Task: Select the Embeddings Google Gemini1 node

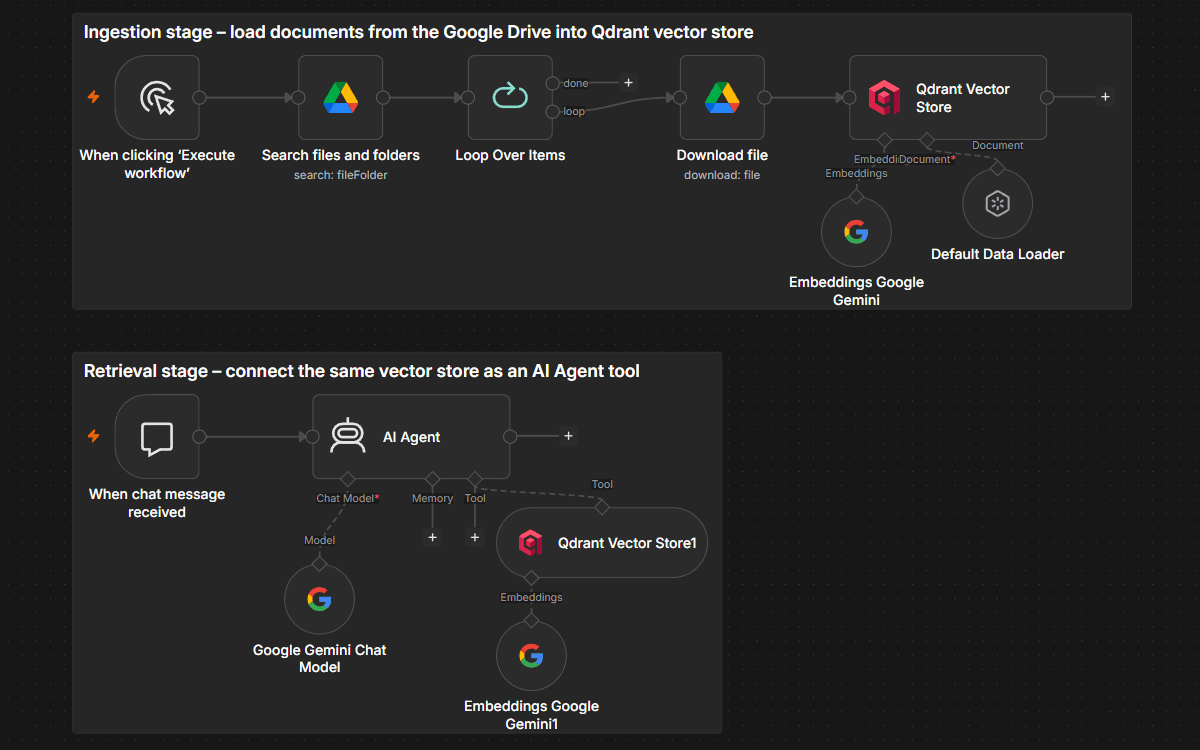Action: pyautogui.click(x=531, y=656)
